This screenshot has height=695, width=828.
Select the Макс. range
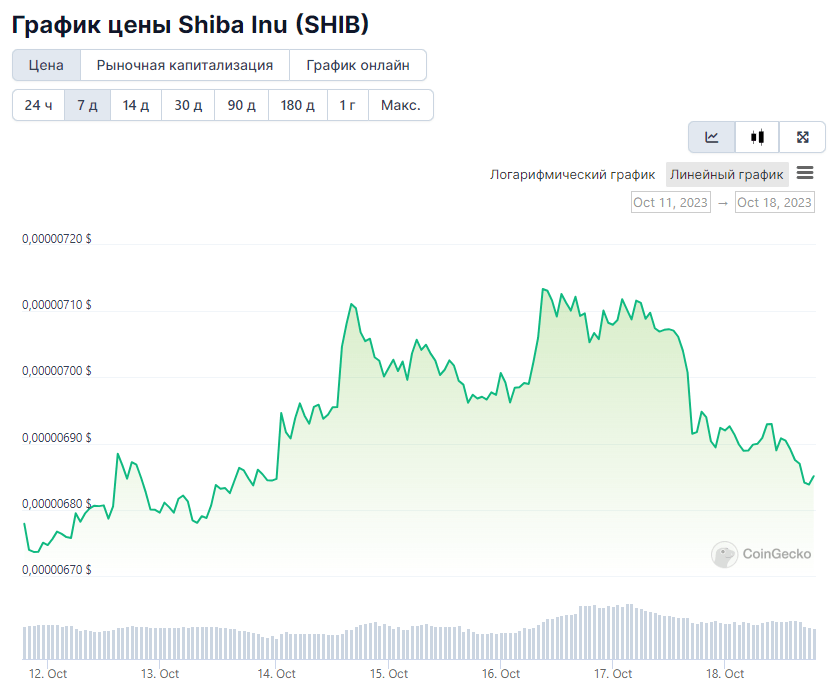point(401,105)
